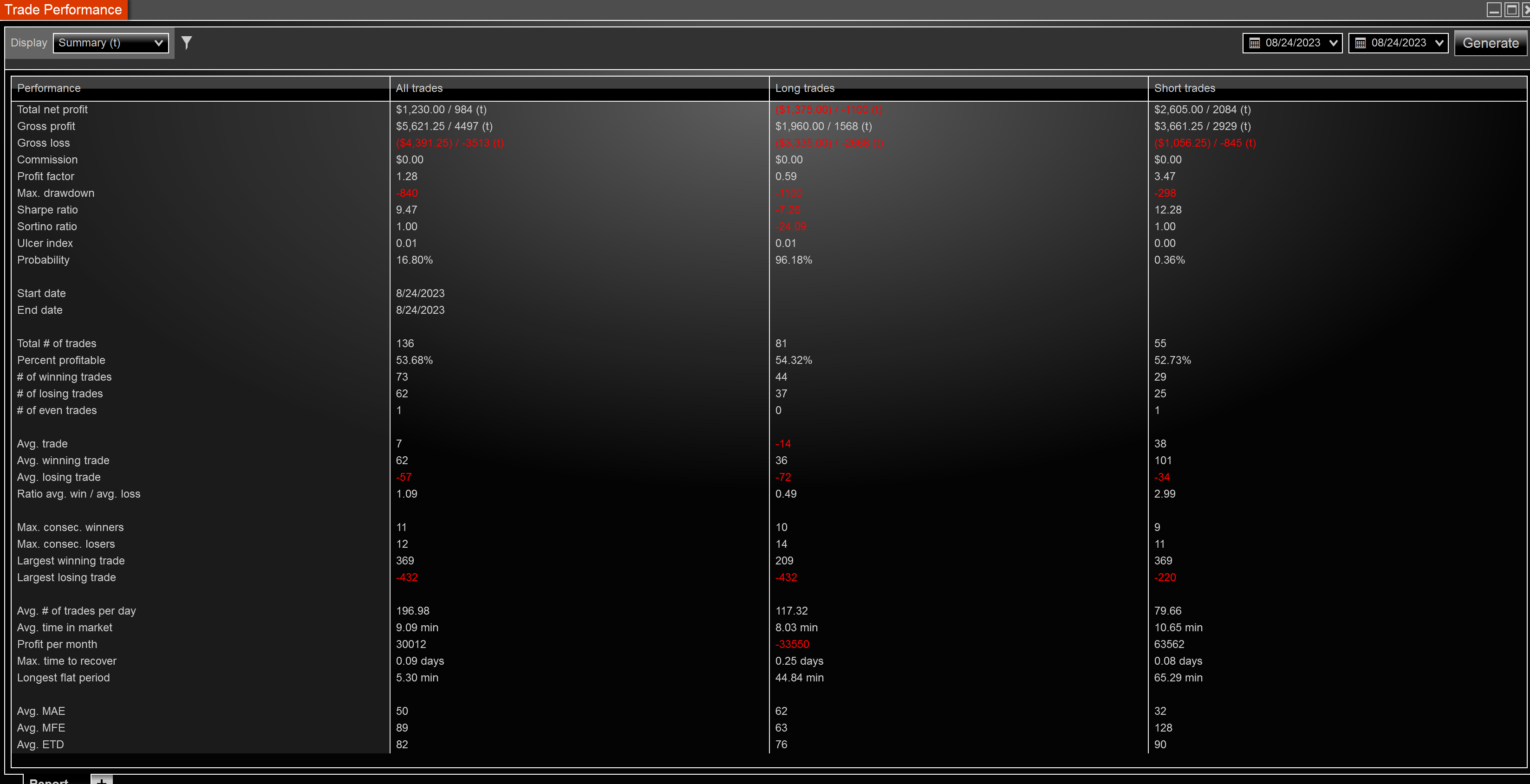
Task: Select the Gross profit row label
Action: pyautogui.click(x=46, y=126)
